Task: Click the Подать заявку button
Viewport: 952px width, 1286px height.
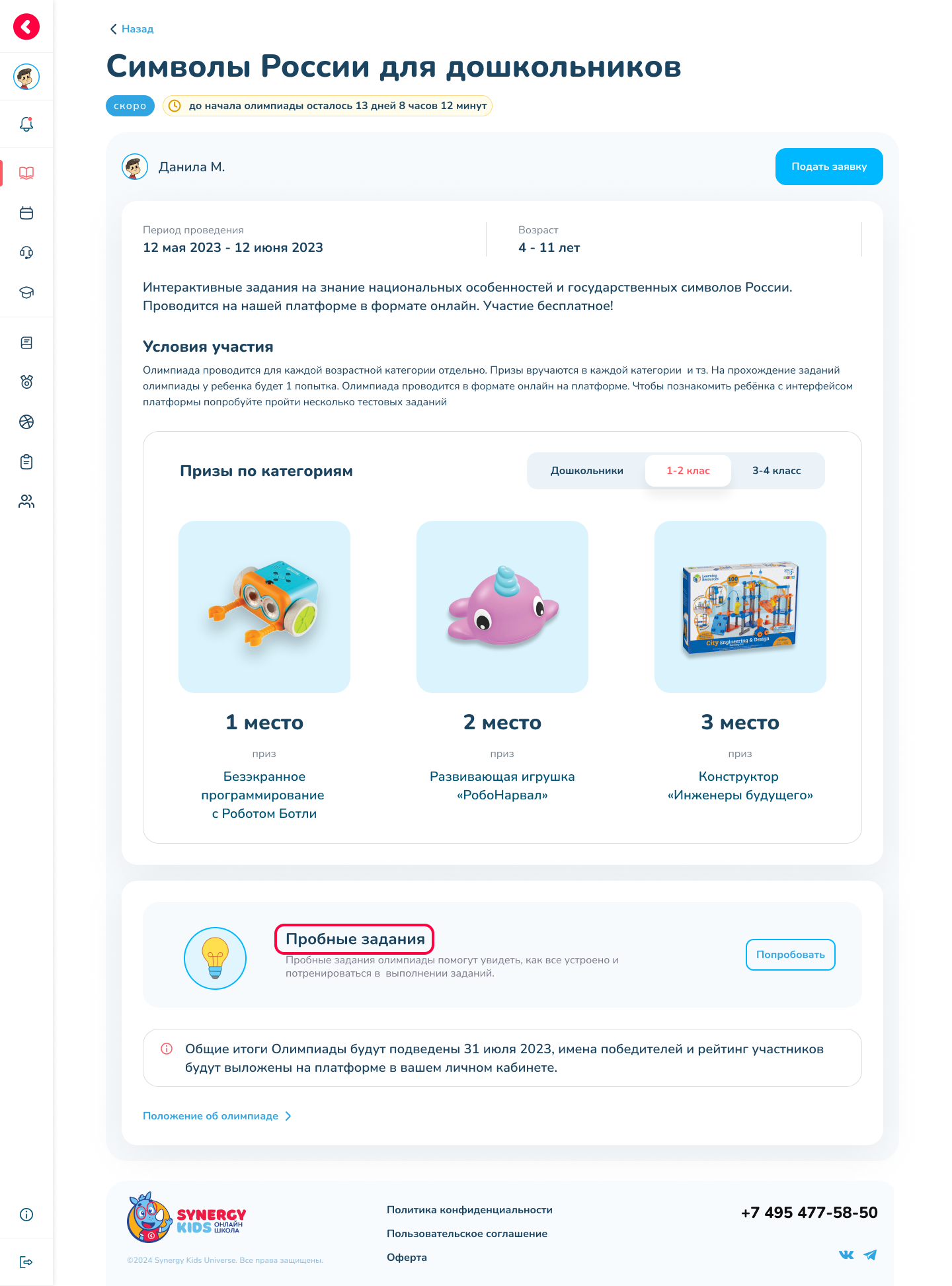Action: [829, 167]
